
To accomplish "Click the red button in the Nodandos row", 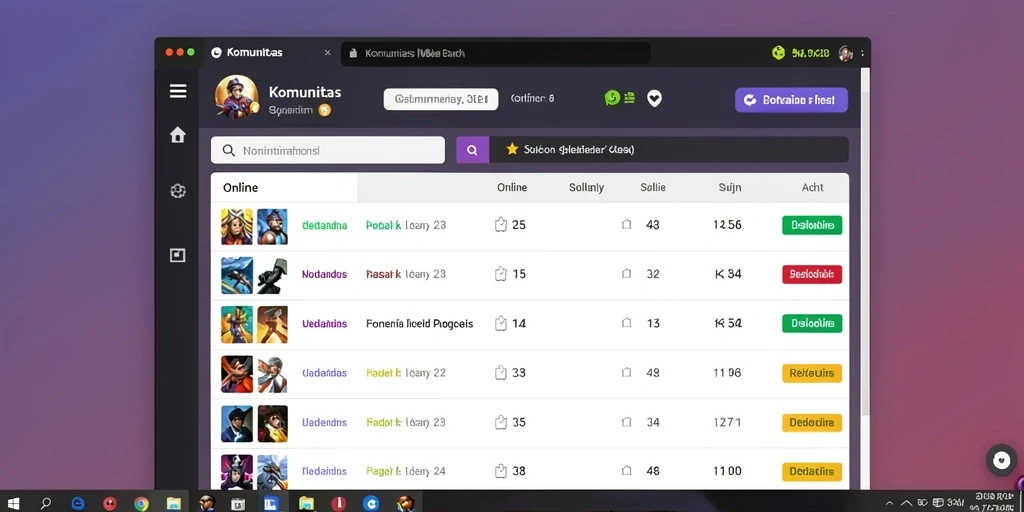I will pyautogui.click(x=812, y=274).
